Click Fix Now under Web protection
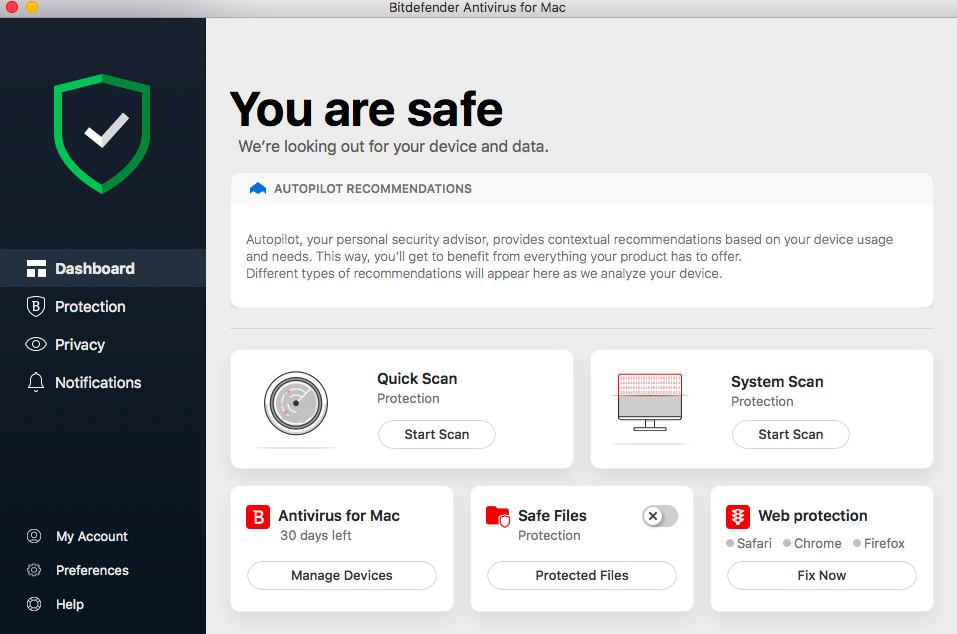The height and width of the screenshot is (634, 957). [821, 575]
